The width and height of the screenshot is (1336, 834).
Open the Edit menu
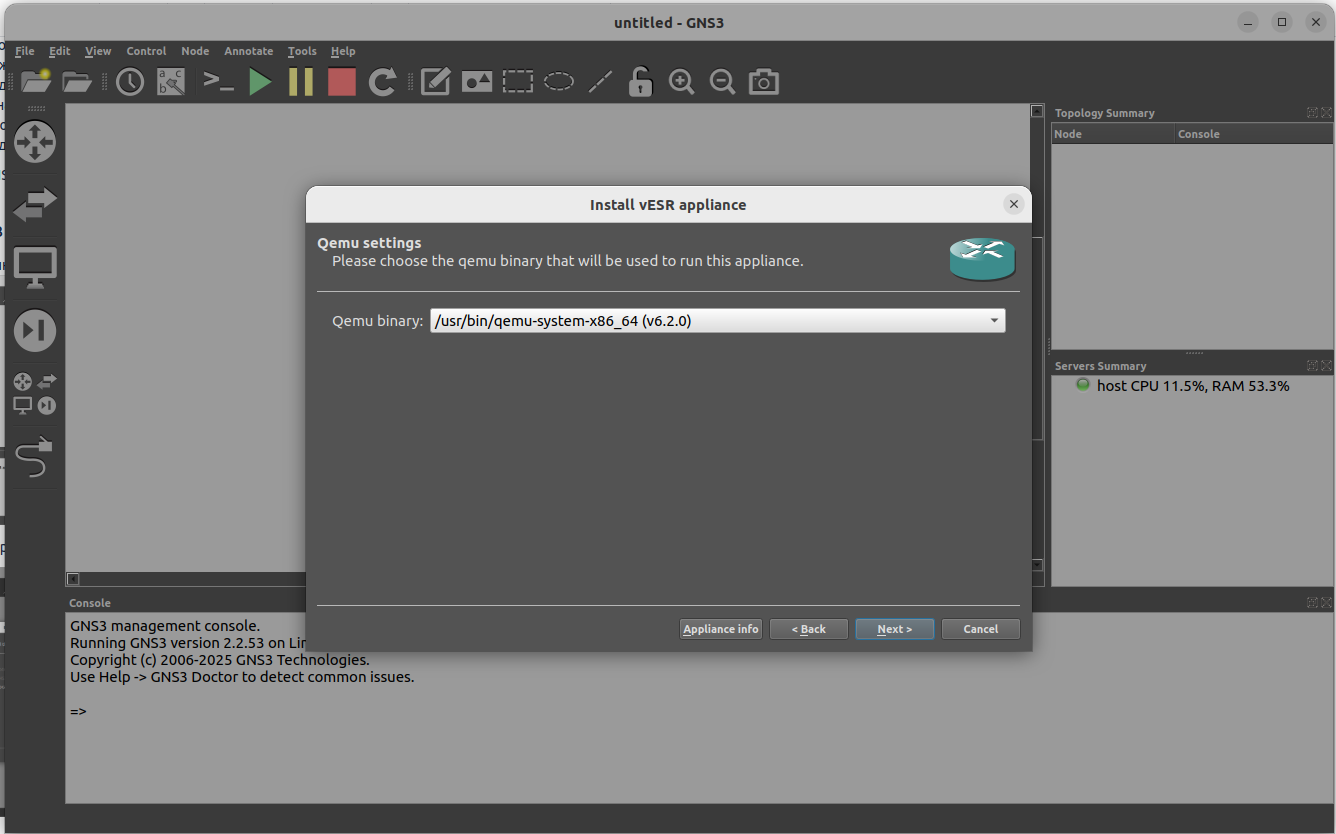click(60, 51)
